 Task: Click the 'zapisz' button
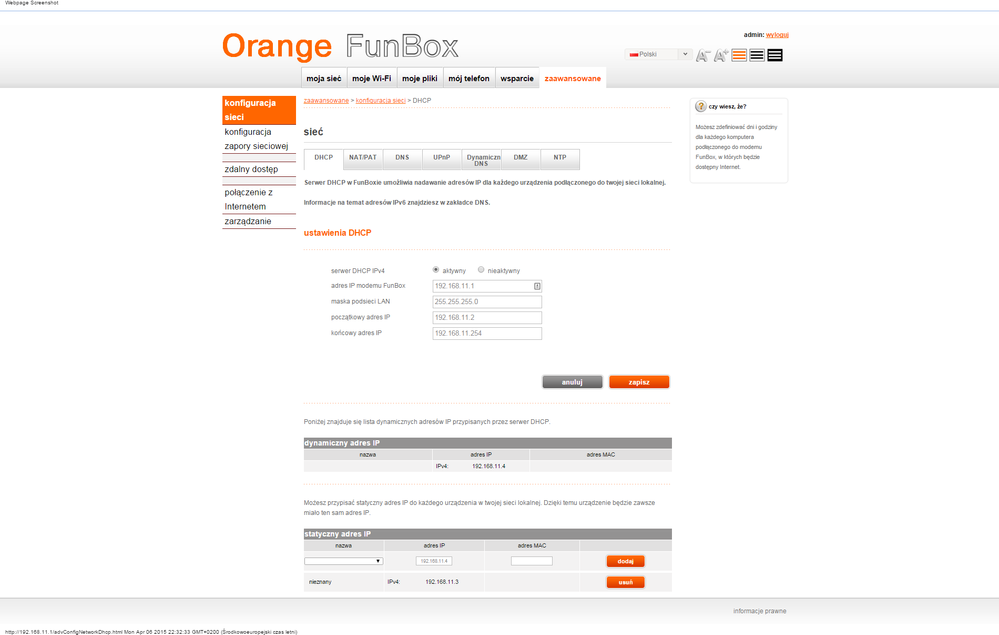[x=639, y=382]
